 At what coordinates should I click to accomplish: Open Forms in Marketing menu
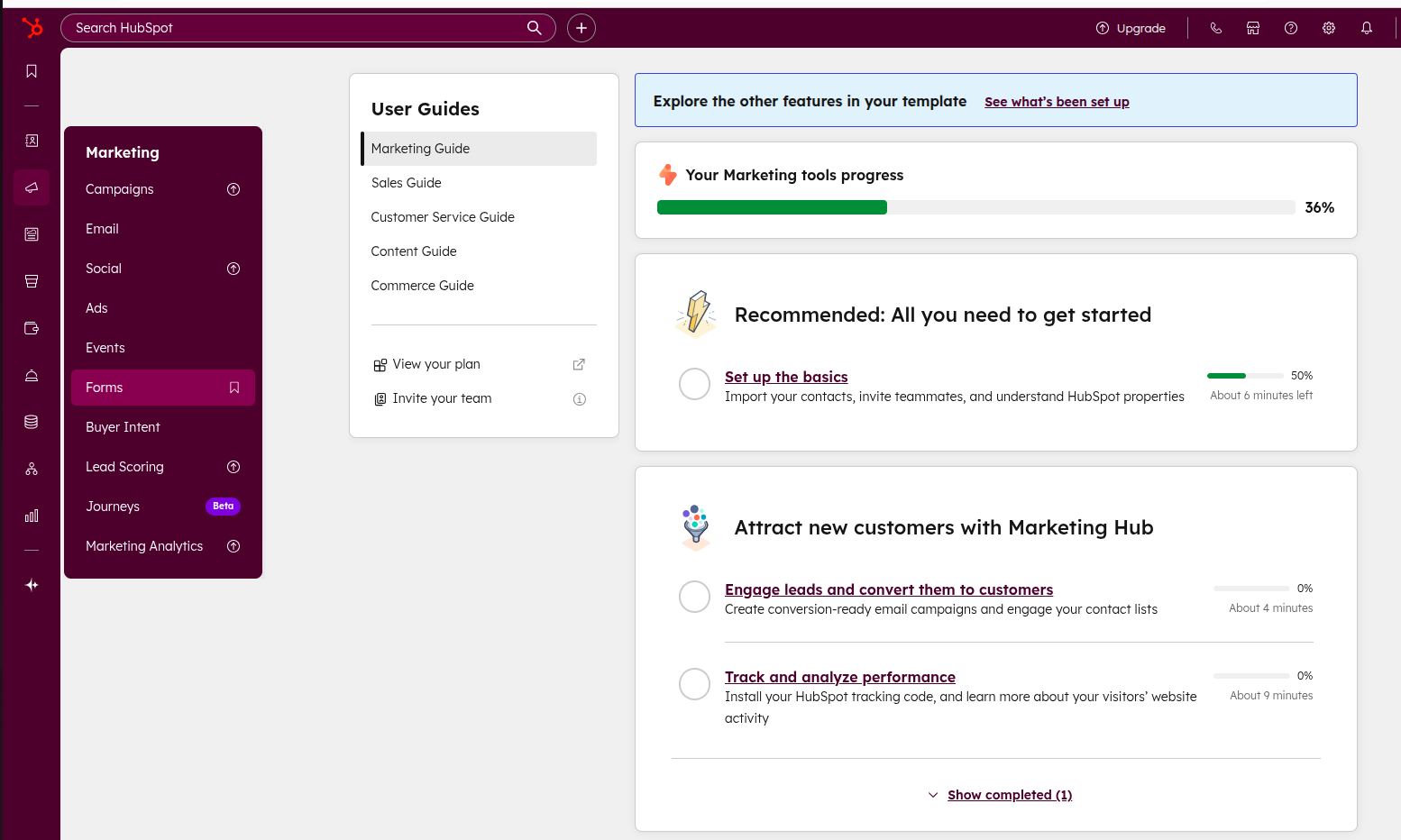tap(163, 388)
